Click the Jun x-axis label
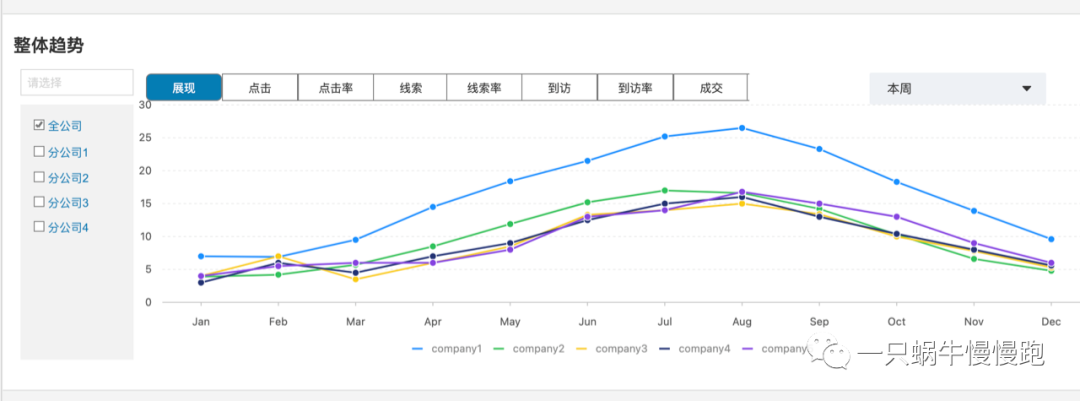This screenshot has height=401, width=1080. 588,322
